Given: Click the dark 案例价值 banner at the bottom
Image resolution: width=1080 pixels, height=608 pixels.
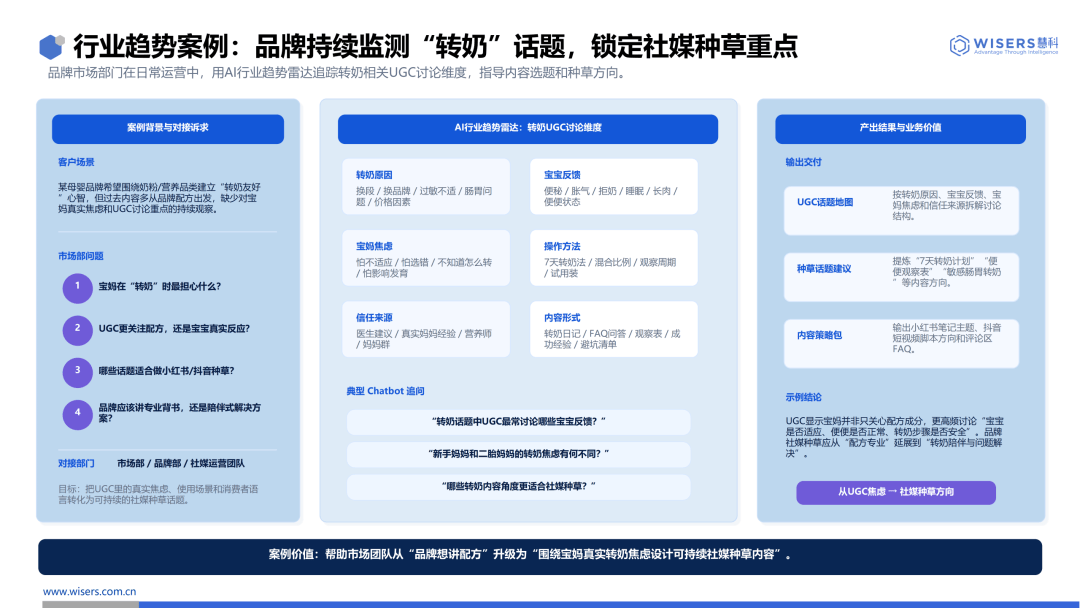Looking at the screenshot, I should pos(540,556).
